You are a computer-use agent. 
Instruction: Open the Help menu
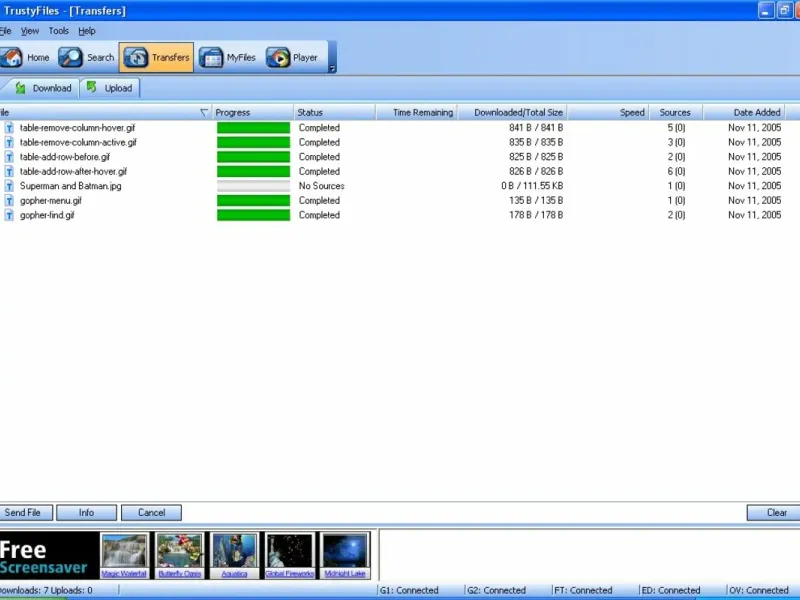click(x=87, y=31)
